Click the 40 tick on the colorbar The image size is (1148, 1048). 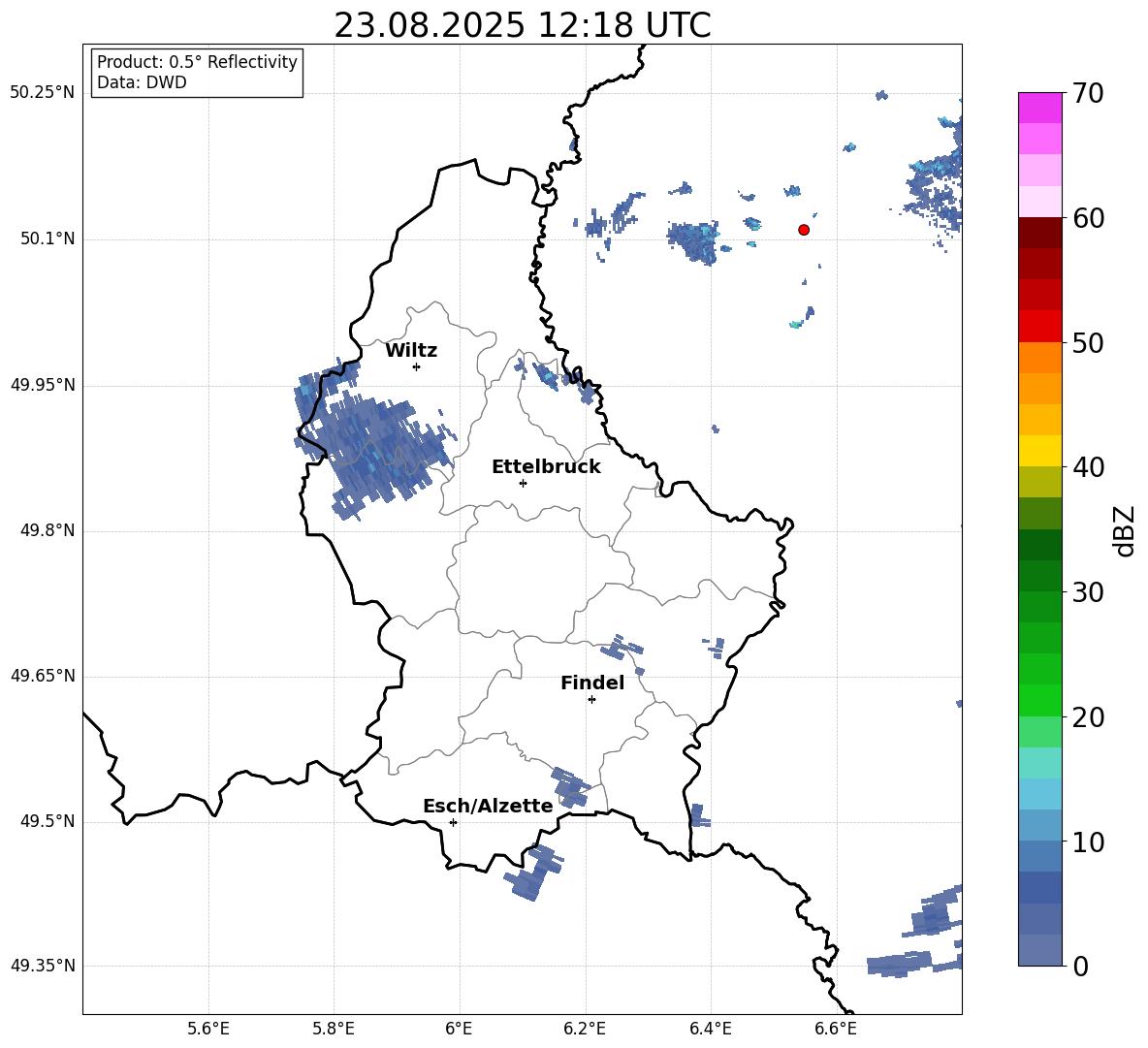tap(1088, 467)
